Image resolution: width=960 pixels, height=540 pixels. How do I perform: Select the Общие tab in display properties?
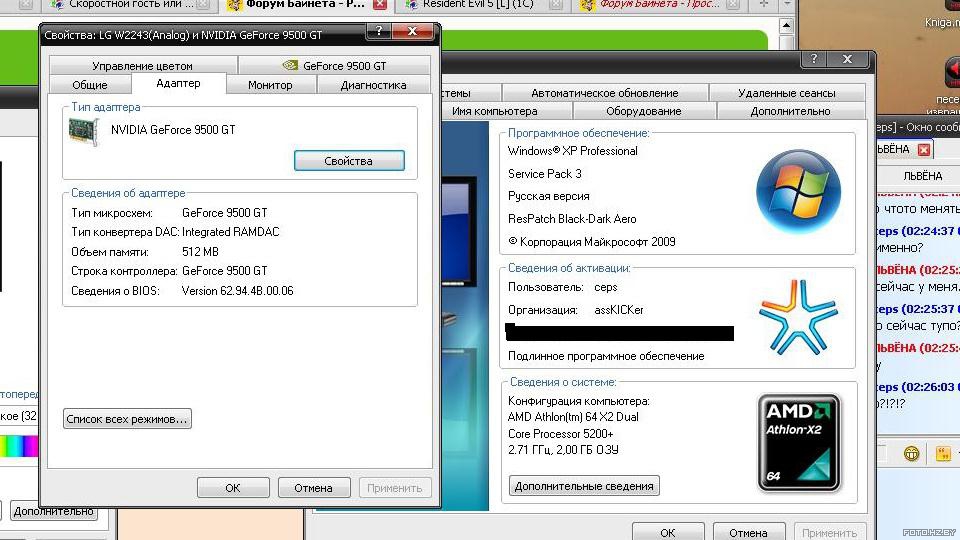click(90, 84)
